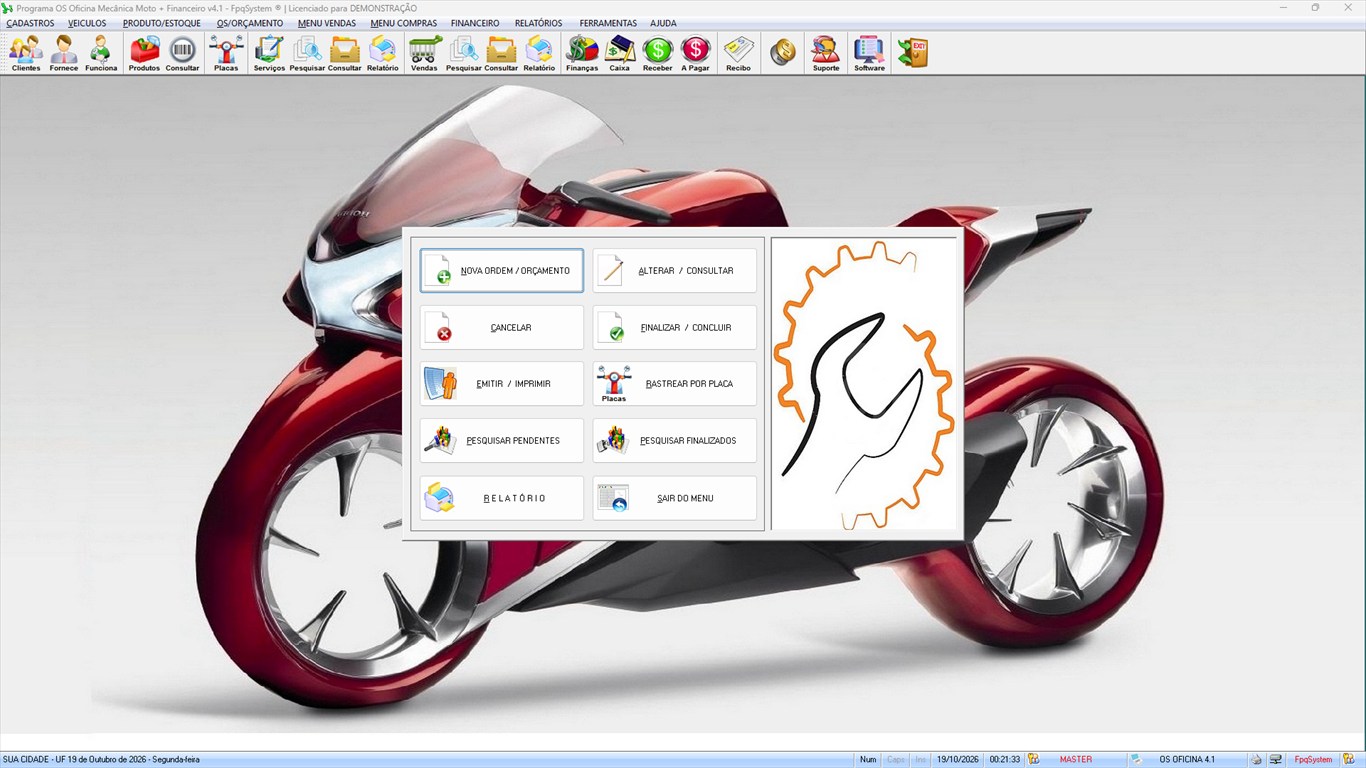The width and height of the screenshot is (1366, 768).
Task: Open the Suporte support icon
Action: pos(826,53)
